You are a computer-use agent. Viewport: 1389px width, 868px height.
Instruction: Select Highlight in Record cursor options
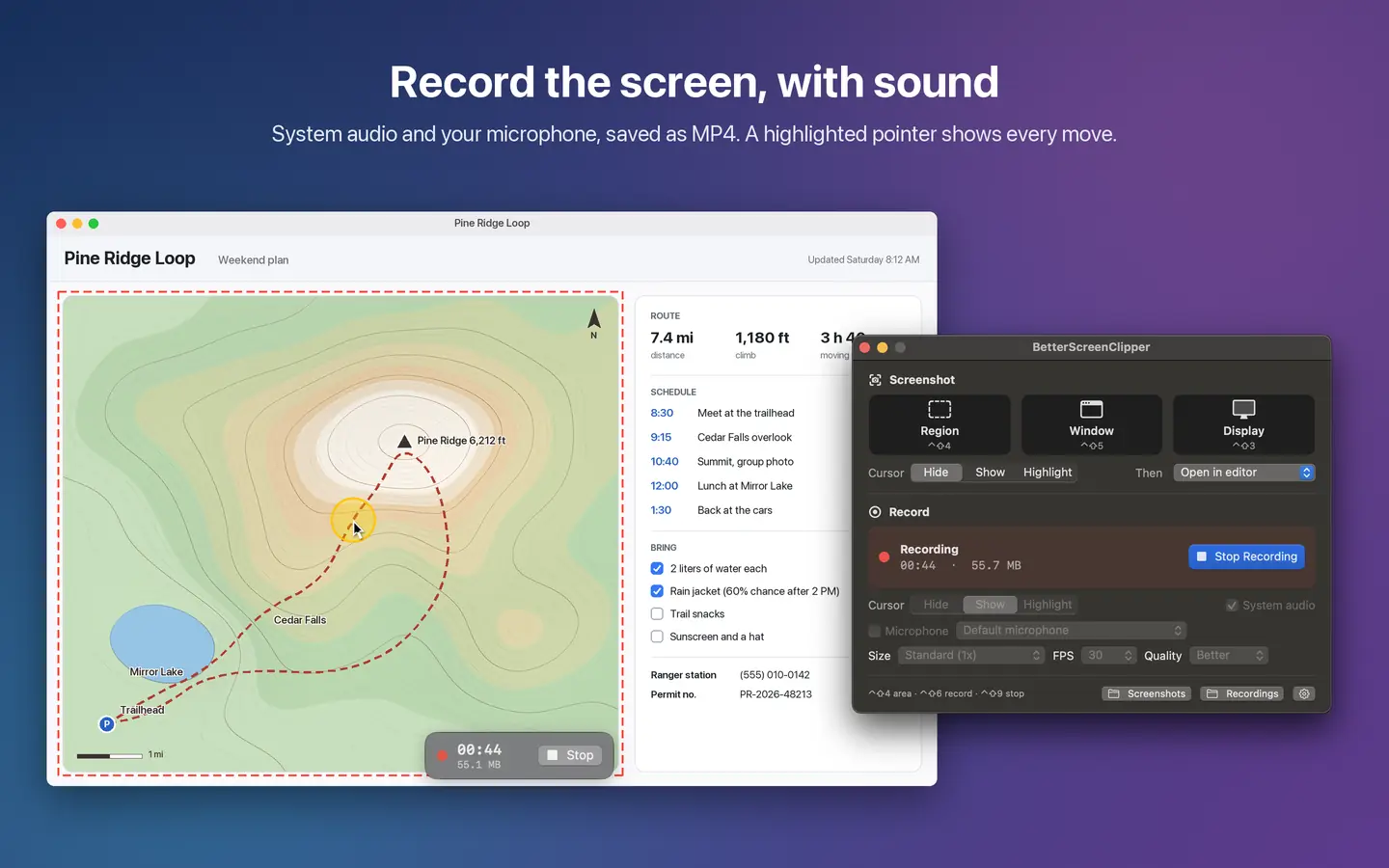click(x=1048, y=605)
